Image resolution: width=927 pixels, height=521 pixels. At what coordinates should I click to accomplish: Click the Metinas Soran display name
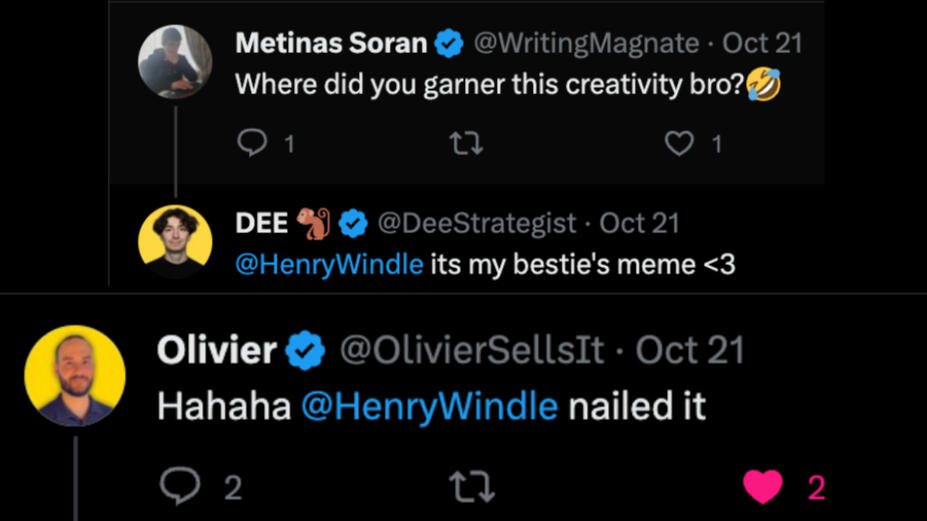[331, 44]
